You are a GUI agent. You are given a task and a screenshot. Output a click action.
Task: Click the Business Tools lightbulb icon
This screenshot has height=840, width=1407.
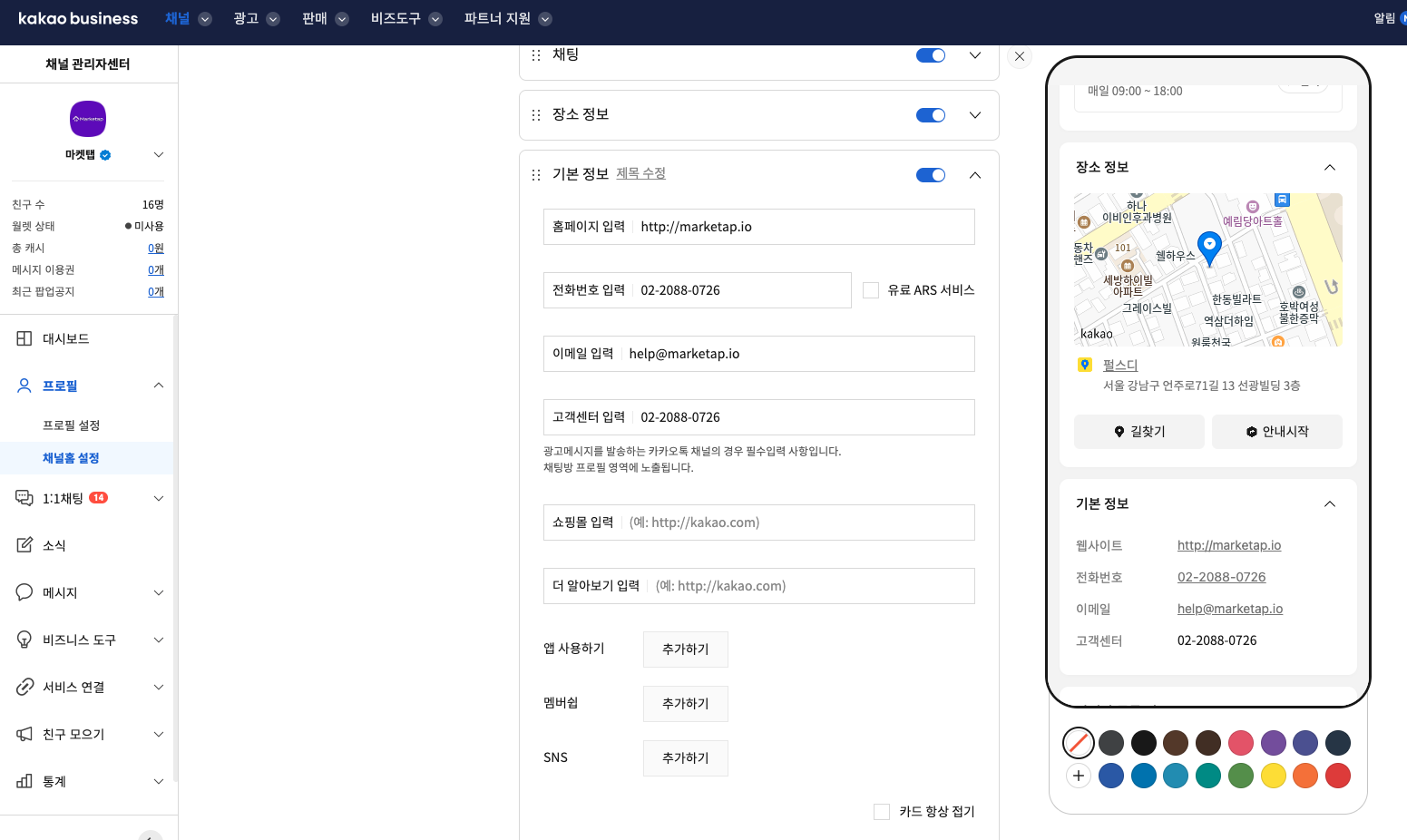pos(24,640)
